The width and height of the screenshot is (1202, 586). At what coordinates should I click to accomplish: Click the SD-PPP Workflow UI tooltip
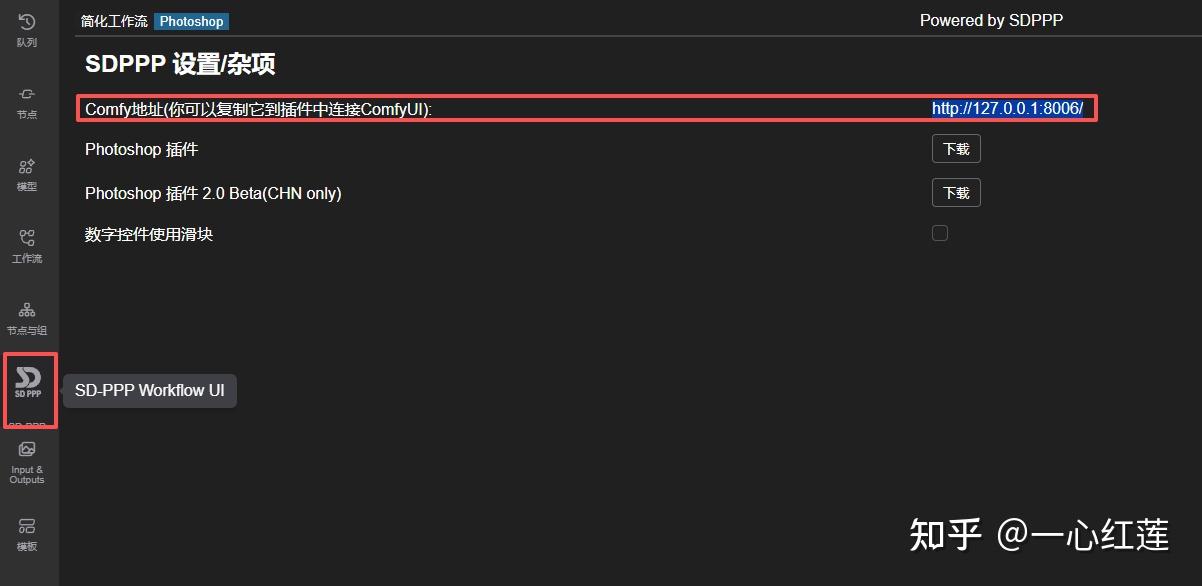(x=150, y=390)
